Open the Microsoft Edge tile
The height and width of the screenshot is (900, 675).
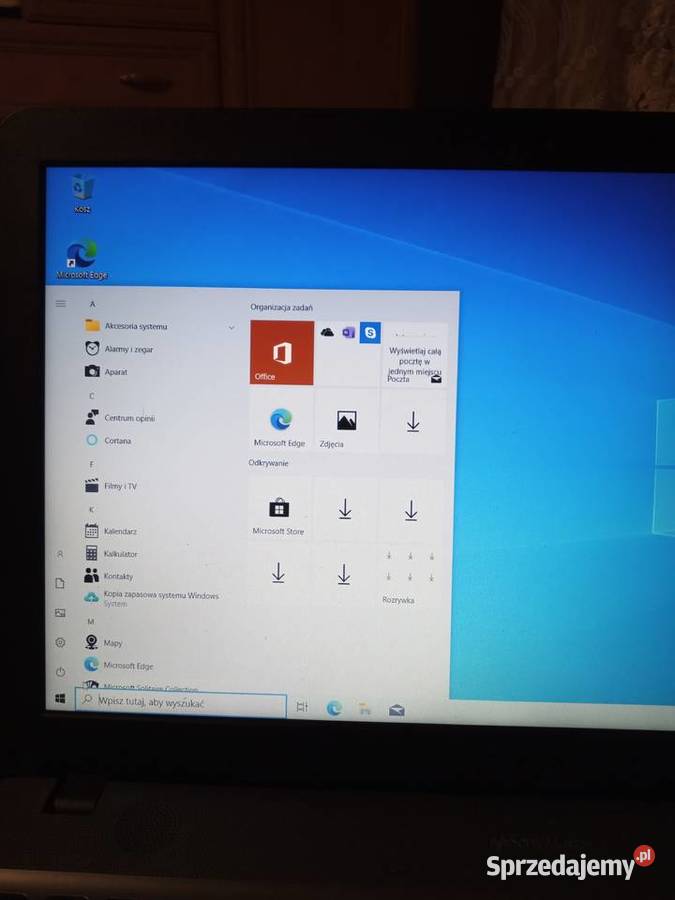280,421
